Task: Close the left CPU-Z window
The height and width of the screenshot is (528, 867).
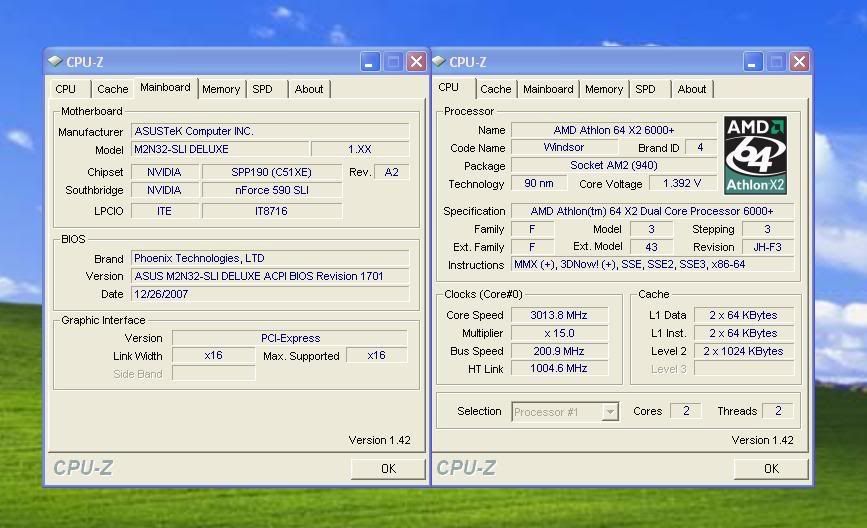Action: [x=416, y=61]
